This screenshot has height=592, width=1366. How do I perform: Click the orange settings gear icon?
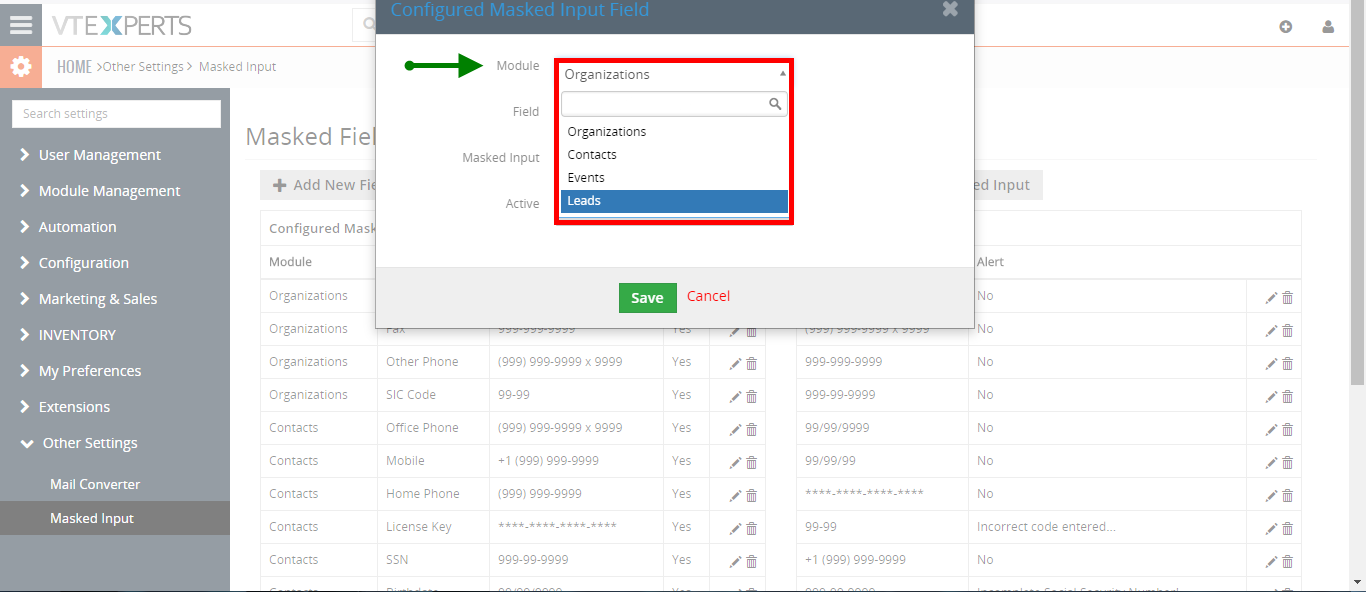pyautogui.click(x=21, y=68)
